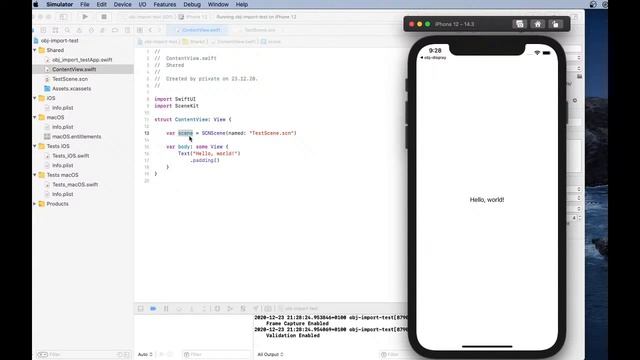Toggle breakpoints activation in the debug bar
The height and width of the screenshot is (360, 640).
pyautogui.click(x=153, y=309)
